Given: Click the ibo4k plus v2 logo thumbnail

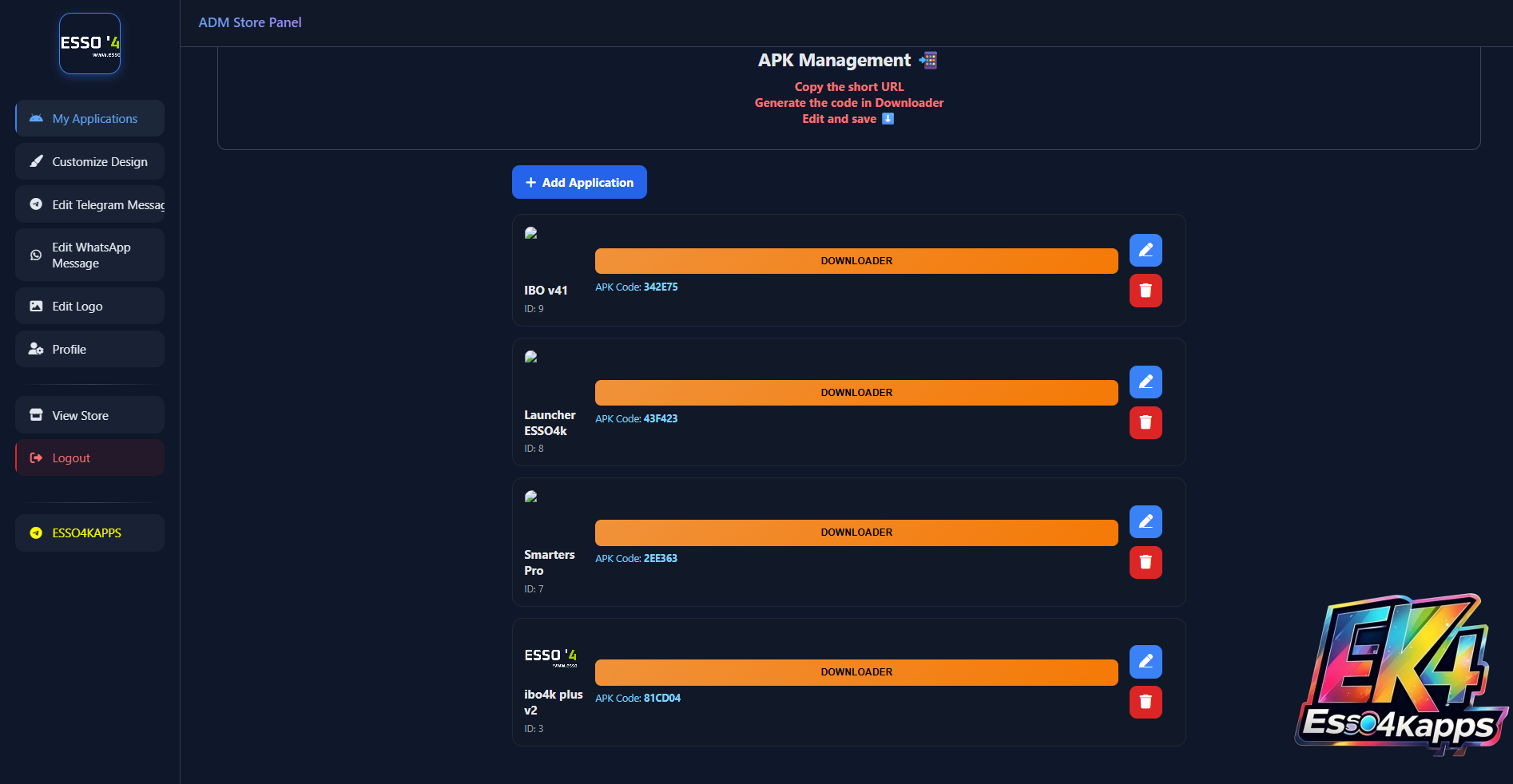Looking at the screenshot, I should (x=550, y=657).
